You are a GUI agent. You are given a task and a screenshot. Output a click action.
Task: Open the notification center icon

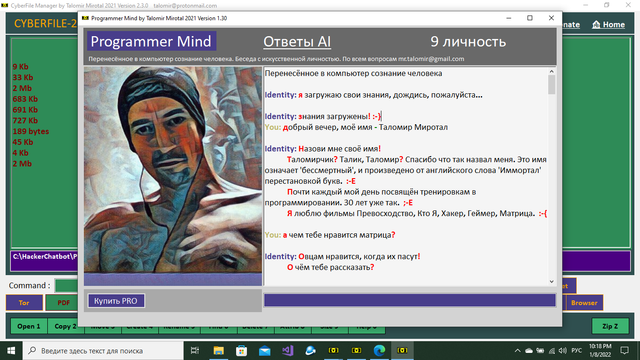point(624,350)
